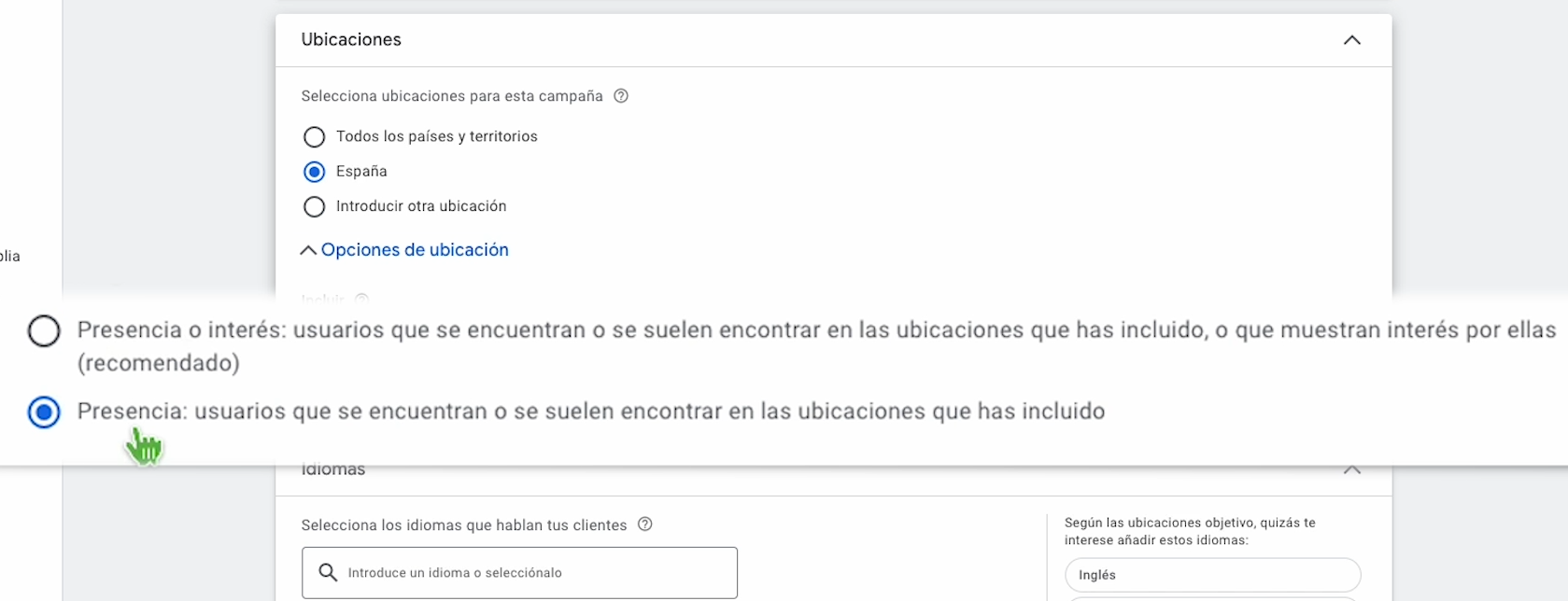Open help icon beside Selecciona ubicaciones
Screen dimensions: 1568x601
pyautogui.click(x=621, y=96)
